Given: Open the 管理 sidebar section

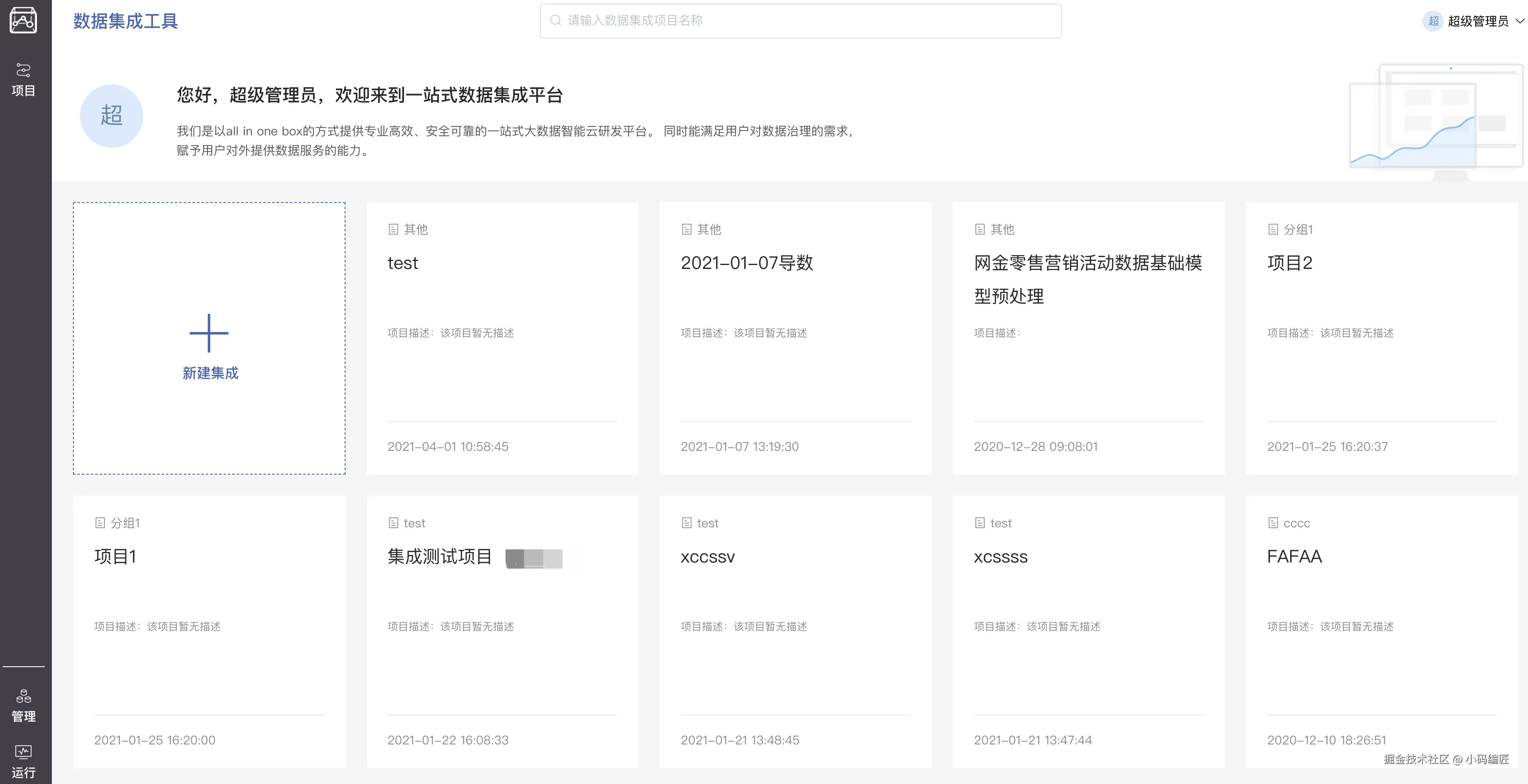Looking at the screenshot, I should (x=23, y=706).
